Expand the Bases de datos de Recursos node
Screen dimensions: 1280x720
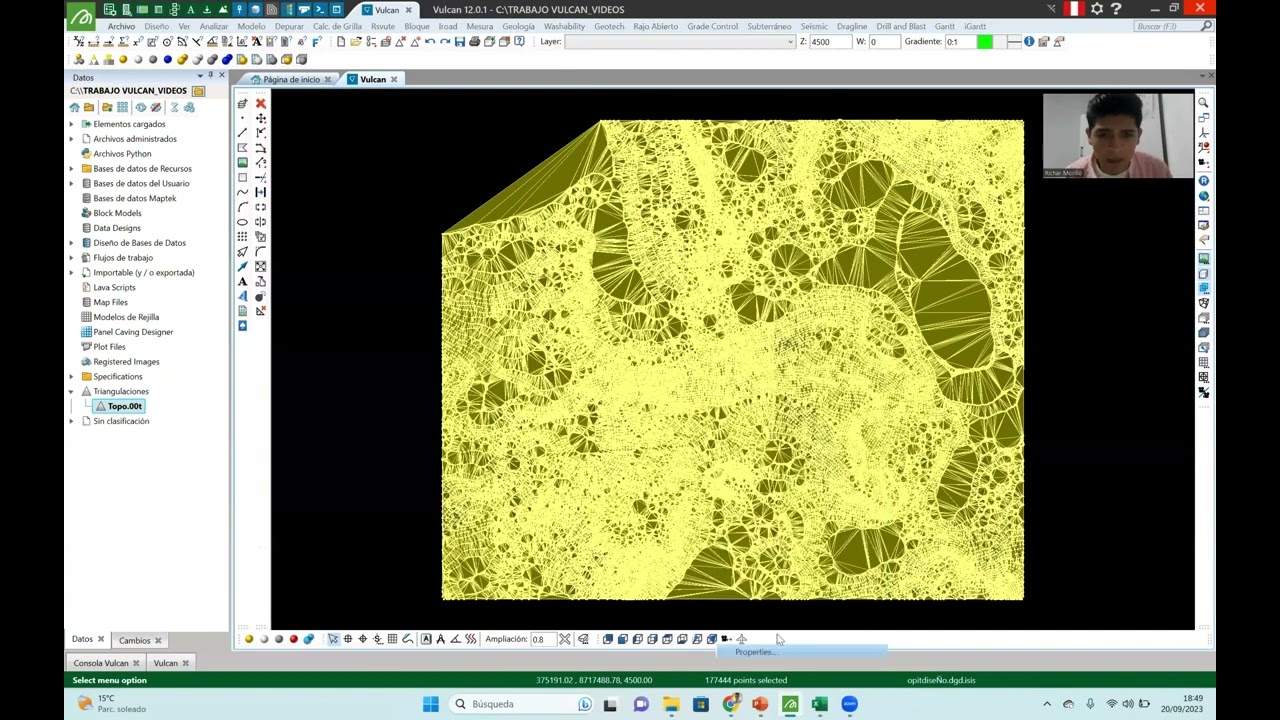(x=71, y=169)
